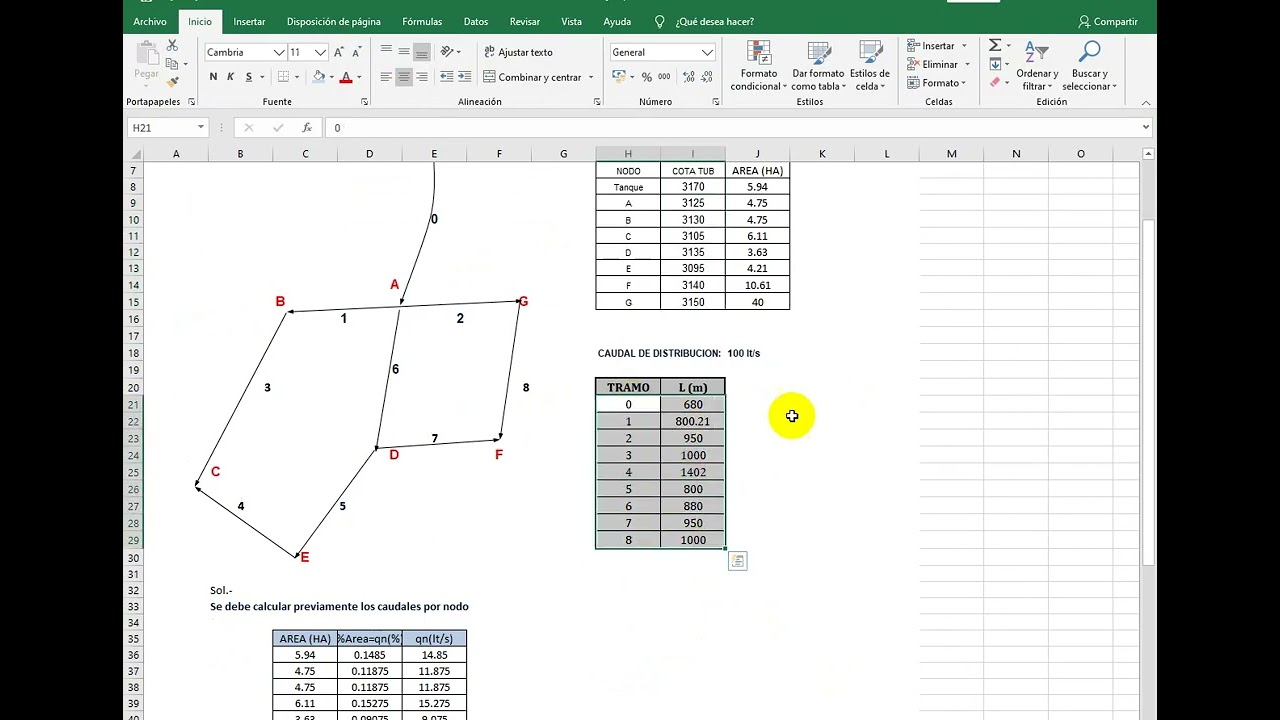Align text to middle vertically

pyautogui.click(x=404, y=52)
